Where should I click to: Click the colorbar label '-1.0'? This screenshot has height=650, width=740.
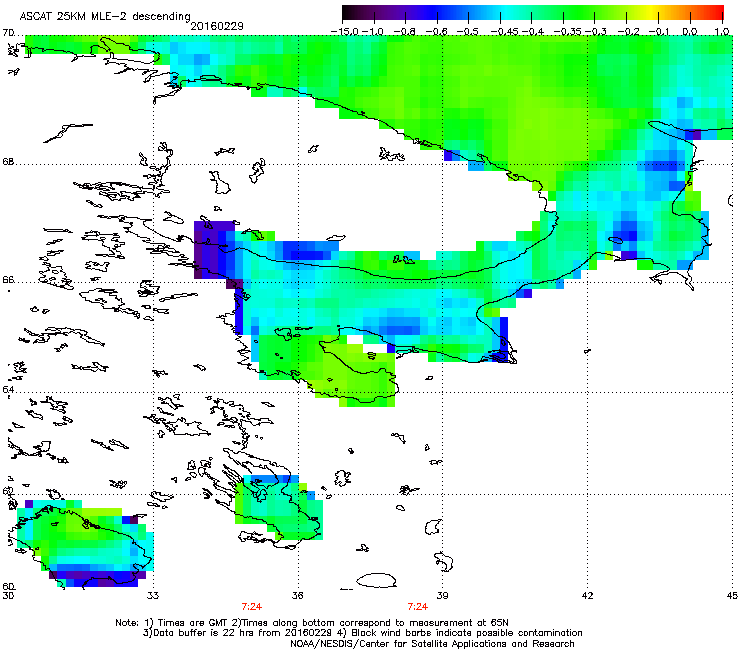[373, 32]
